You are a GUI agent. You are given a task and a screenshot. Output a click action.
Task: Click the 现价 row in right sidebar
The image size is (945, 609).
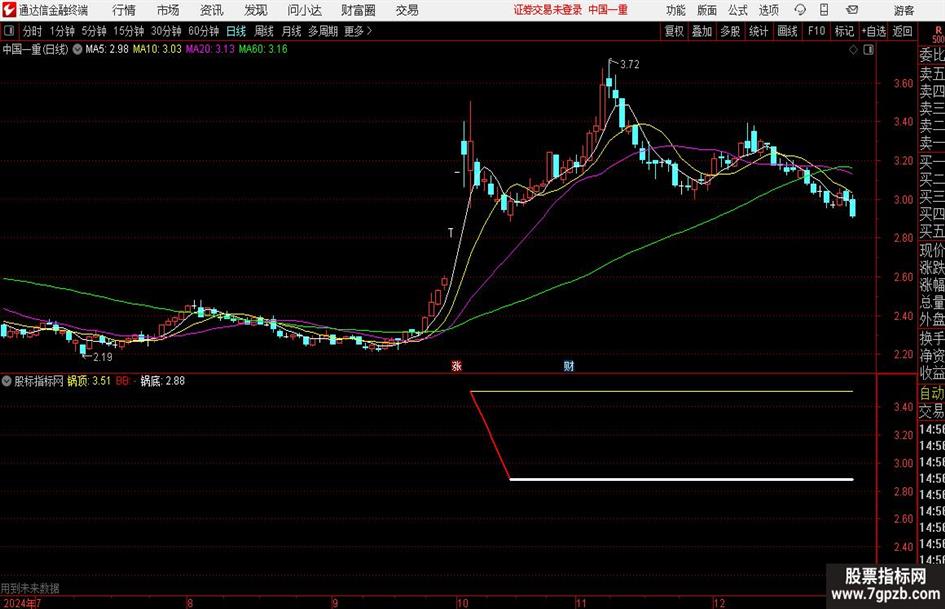click(x=932, y=250)
